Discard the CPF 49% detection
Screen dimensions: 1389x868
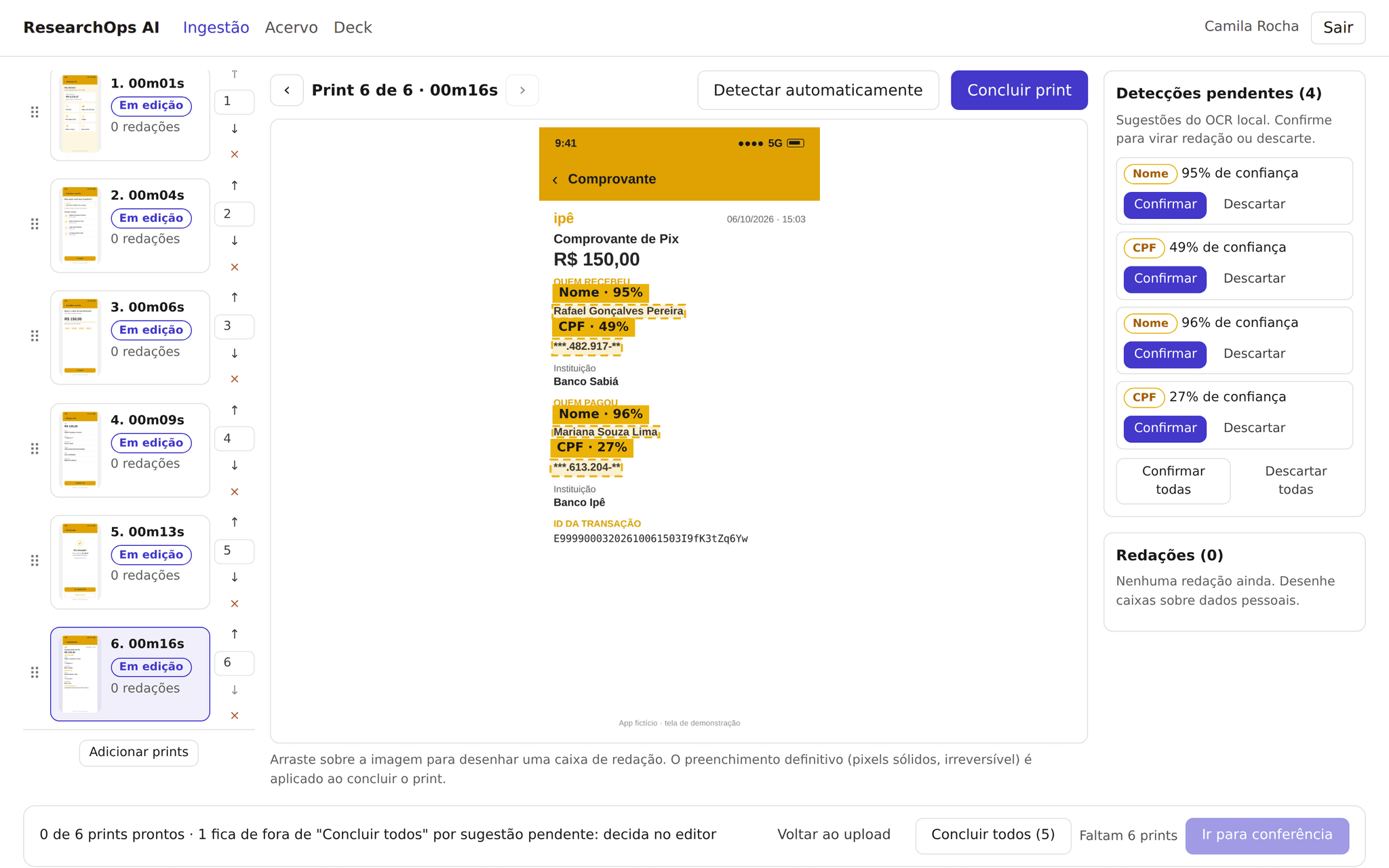coord(1254,279)
